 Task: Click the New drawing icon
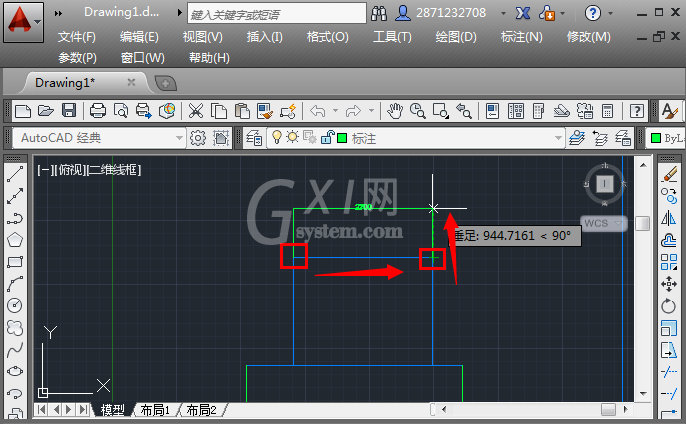coord(23,111)
